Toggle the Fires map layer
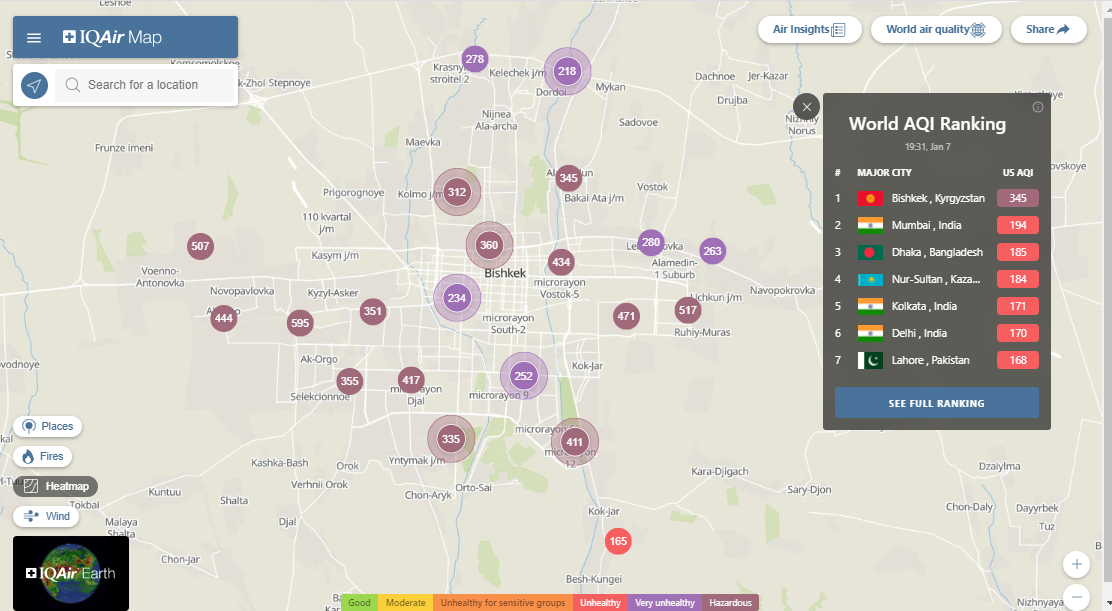Screen dimensions: 1112x611 (42, 456)
